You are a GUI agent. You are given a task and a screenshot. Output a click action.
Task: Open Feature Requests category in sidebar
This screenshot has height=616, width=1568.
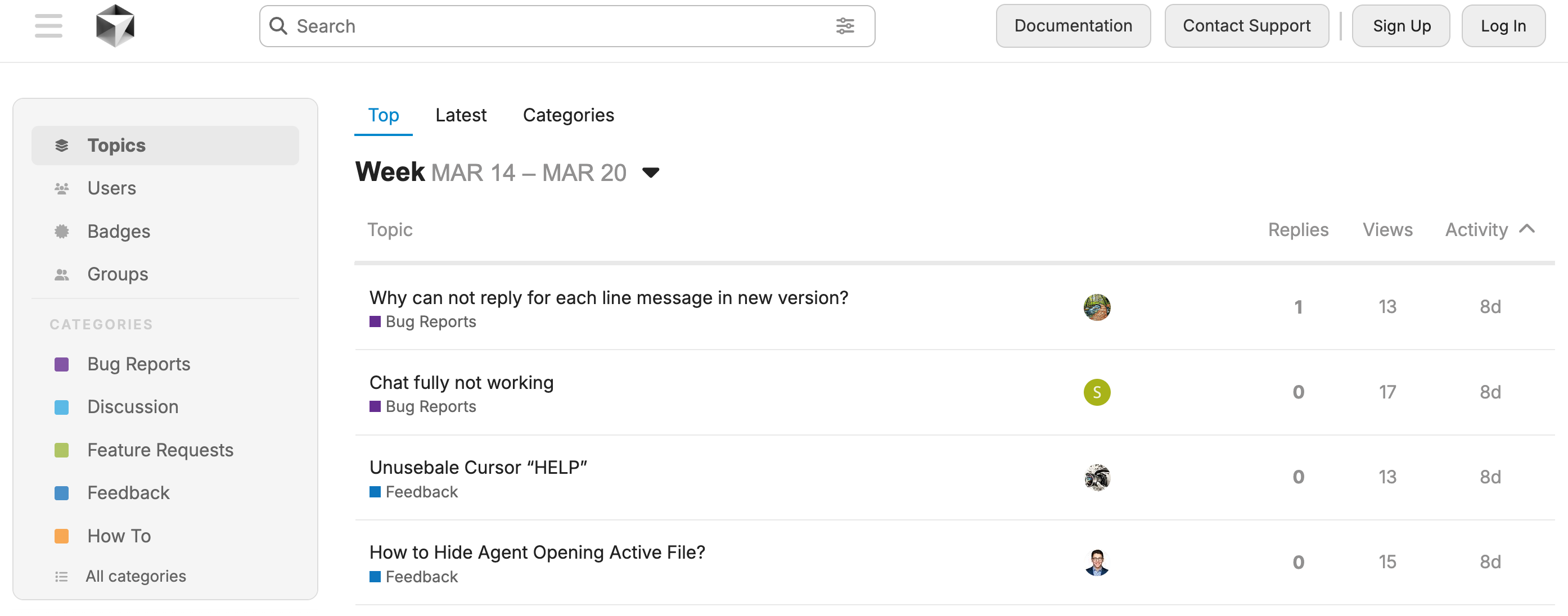(160, 450)
